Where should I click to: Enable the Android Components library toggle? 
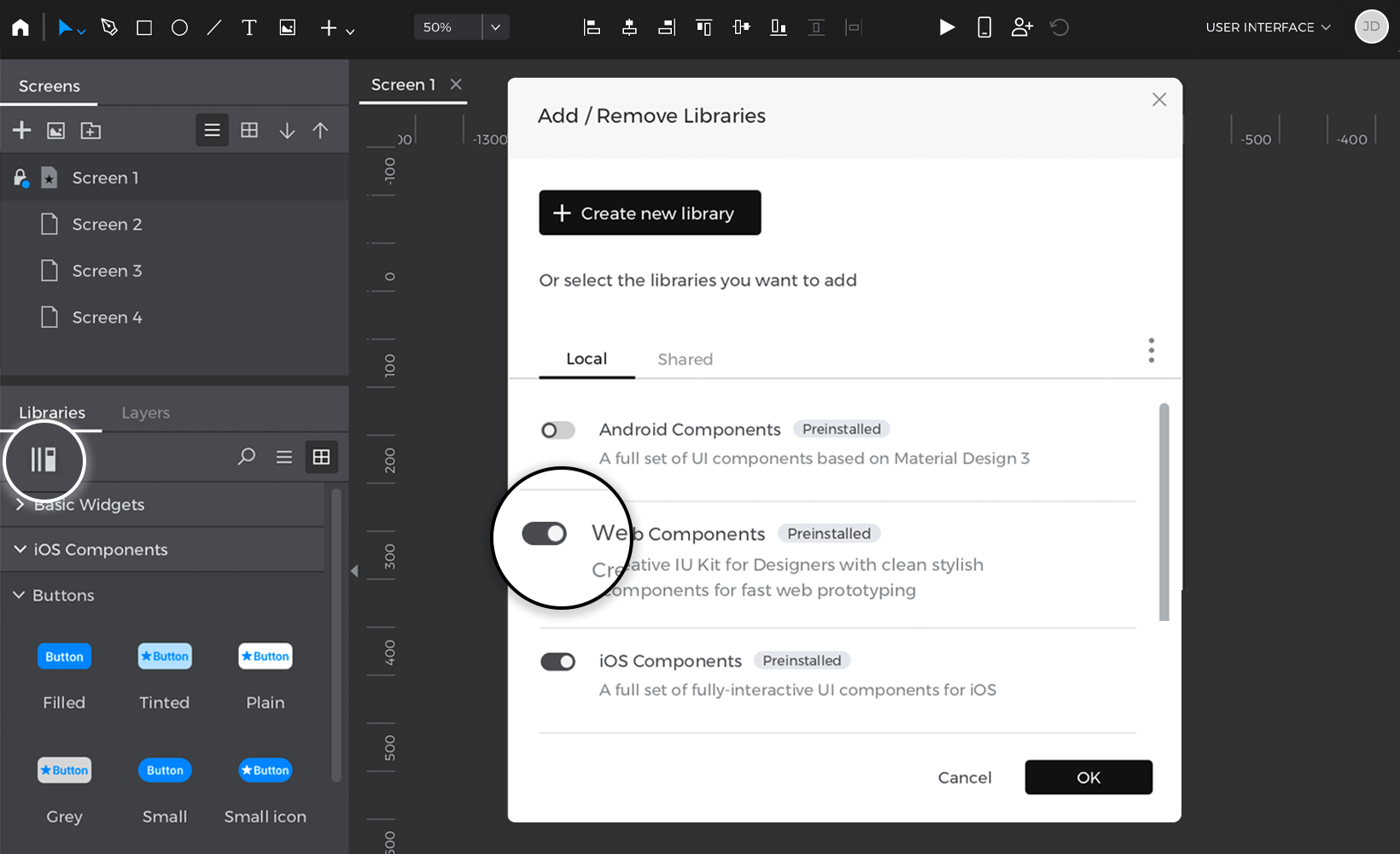point(557,430)
